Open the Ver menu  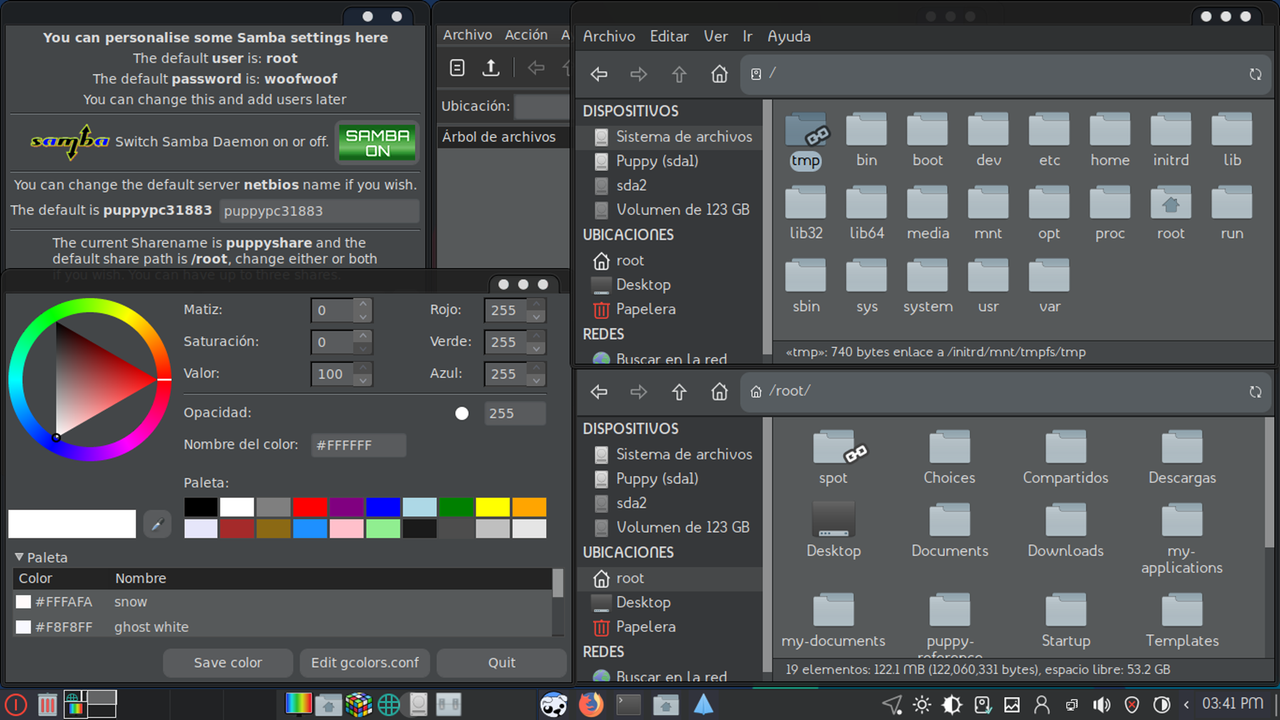[x=716, y=36]
